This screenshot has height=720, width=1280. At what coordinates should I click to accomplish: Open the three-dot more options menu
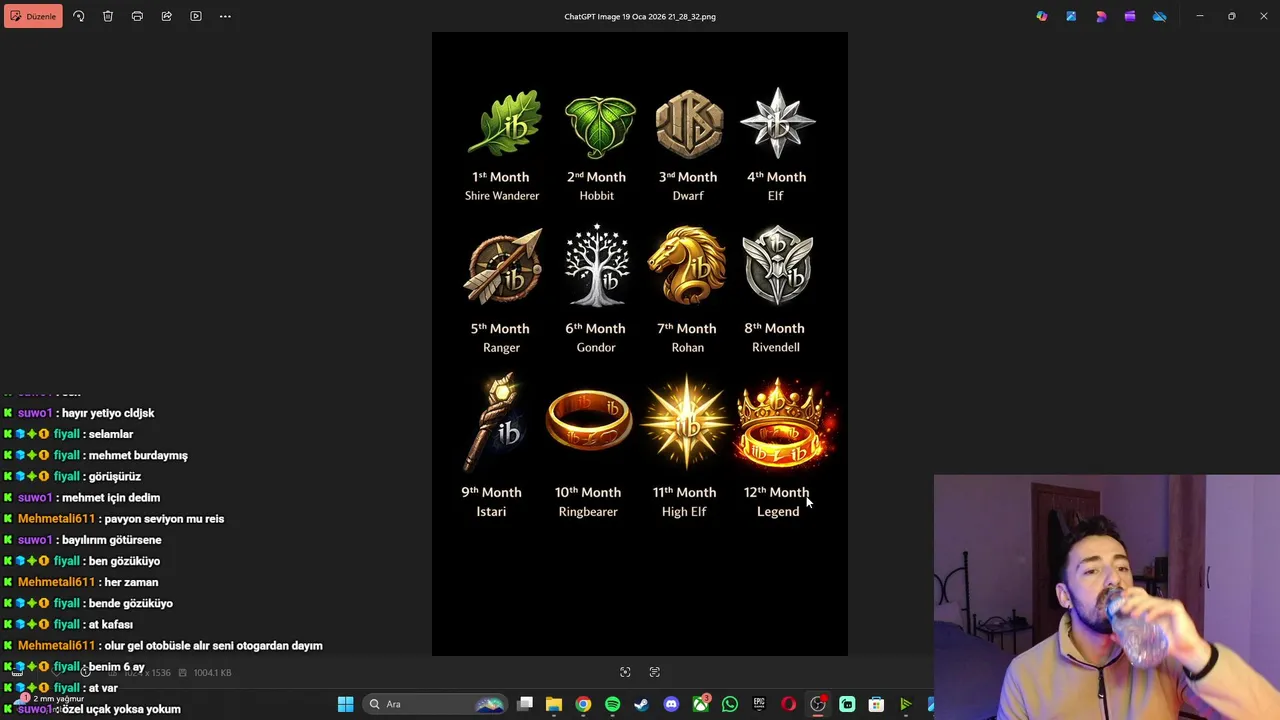click(225, 16)
